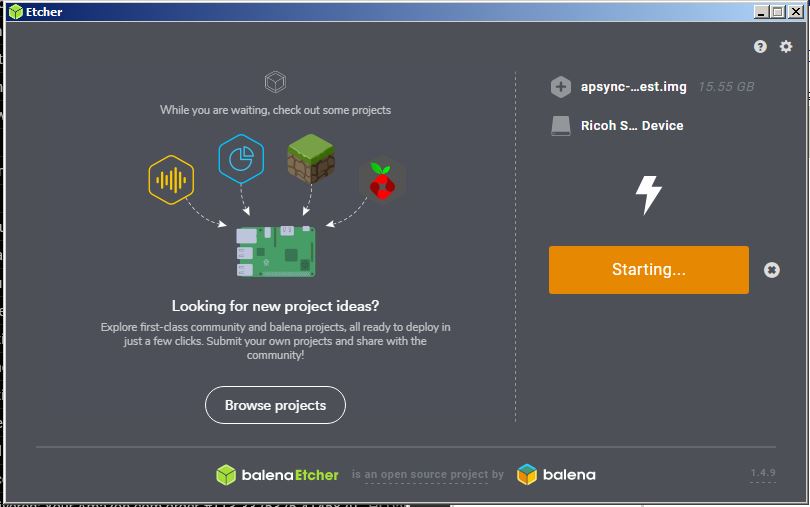Click the Browse projects button
Image resolution: width=810 pixels, height=507 pixels.
pos(275,405)
